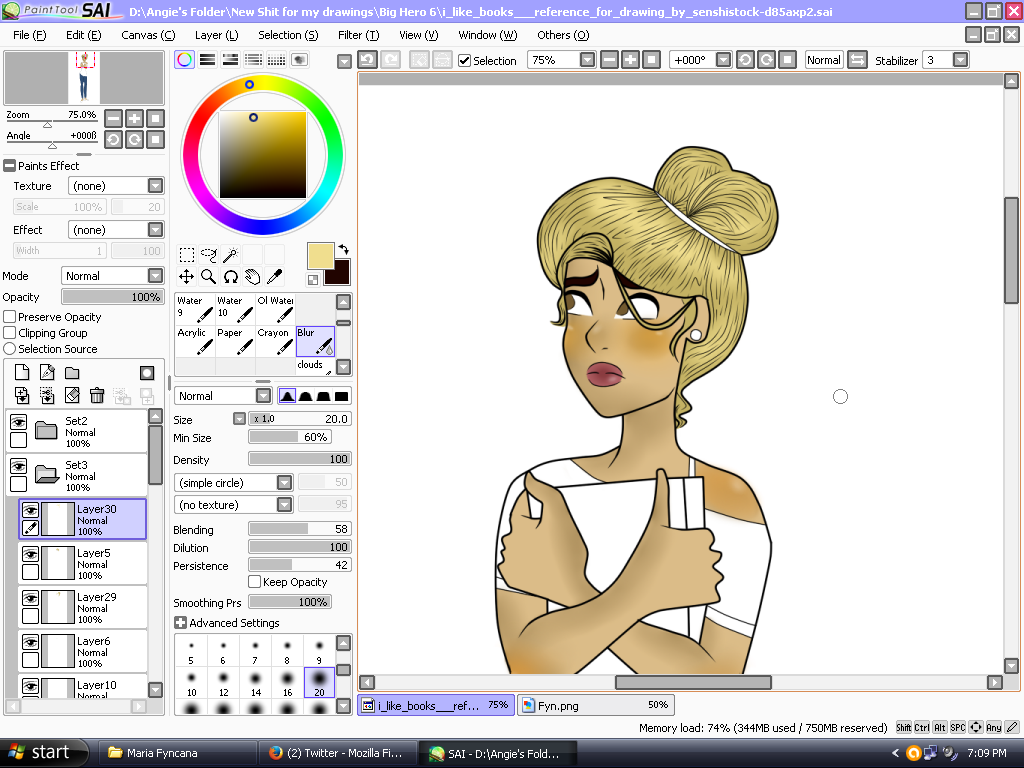The width and height of the screenshot is (1024, 768).
Task: Select the Water 9 brush
Action: click(193, 306)
